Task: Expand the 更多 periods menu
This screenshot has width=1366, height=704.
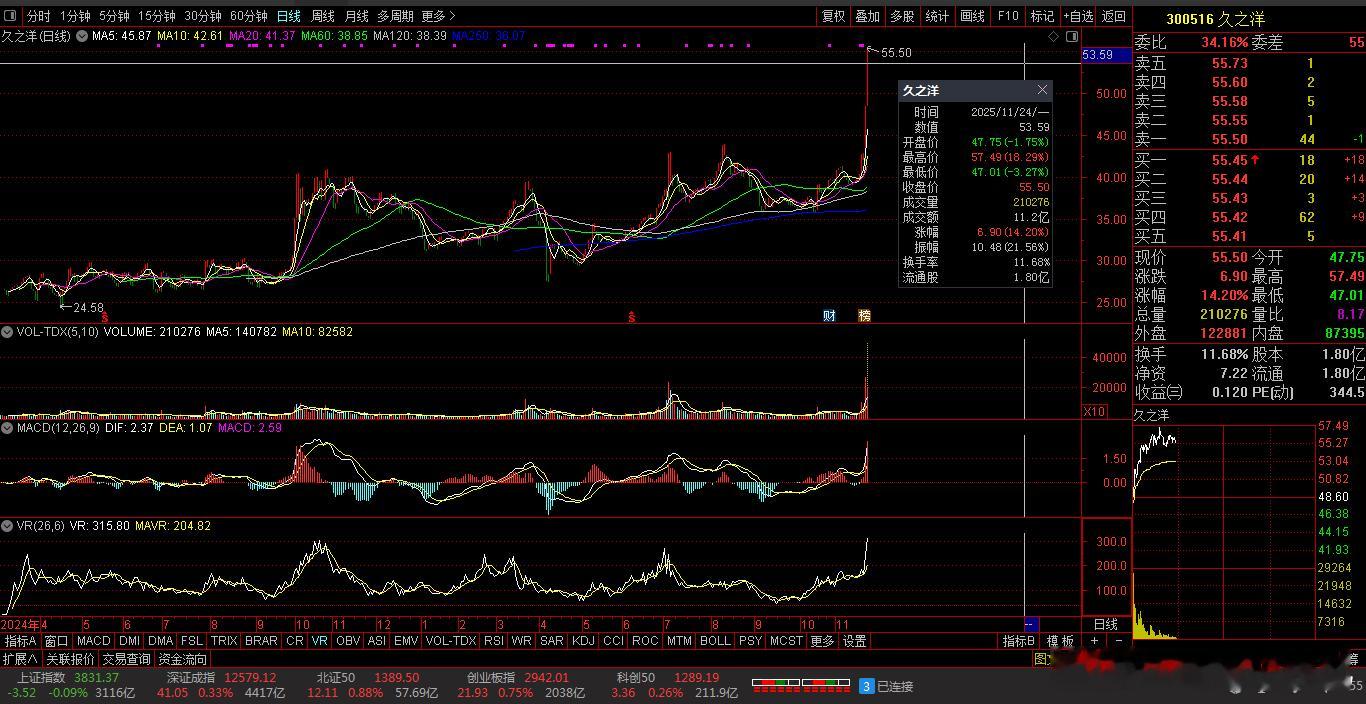Action: [438, 16]
